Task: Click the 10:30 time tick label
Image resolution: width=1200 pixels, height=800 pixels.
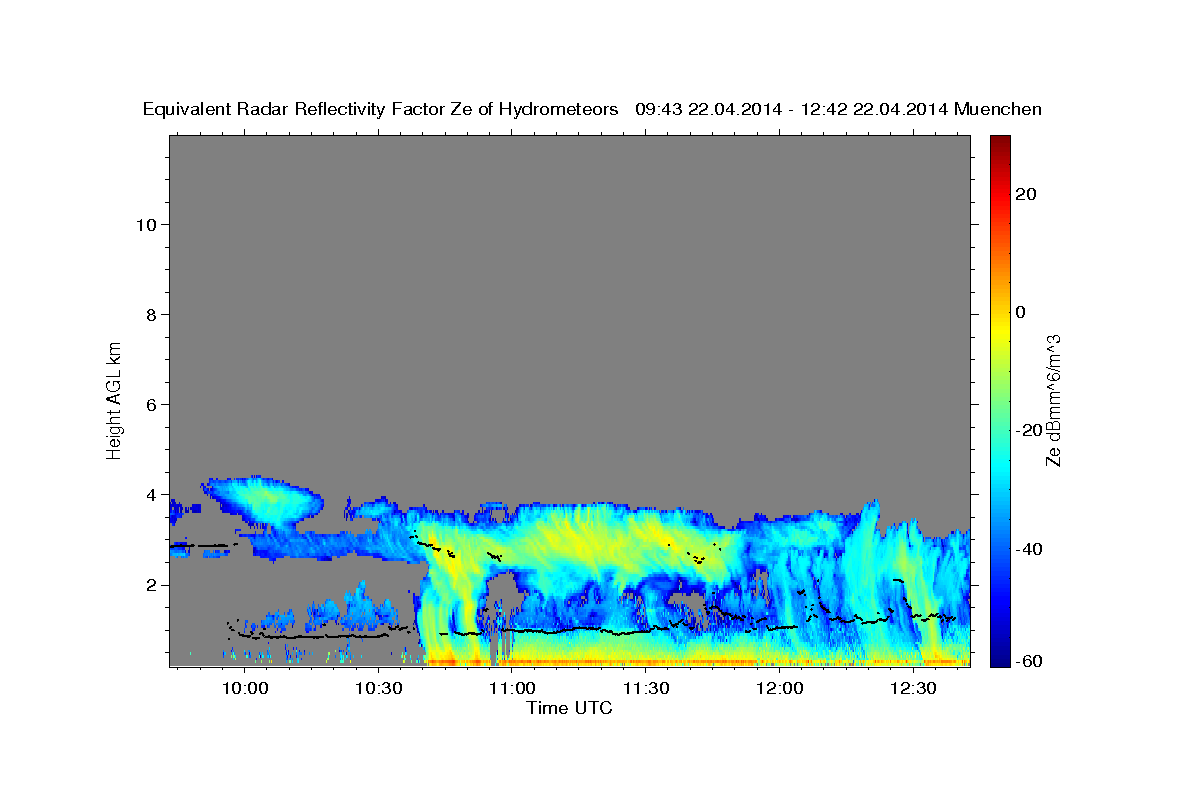Action: click(378, 688)
